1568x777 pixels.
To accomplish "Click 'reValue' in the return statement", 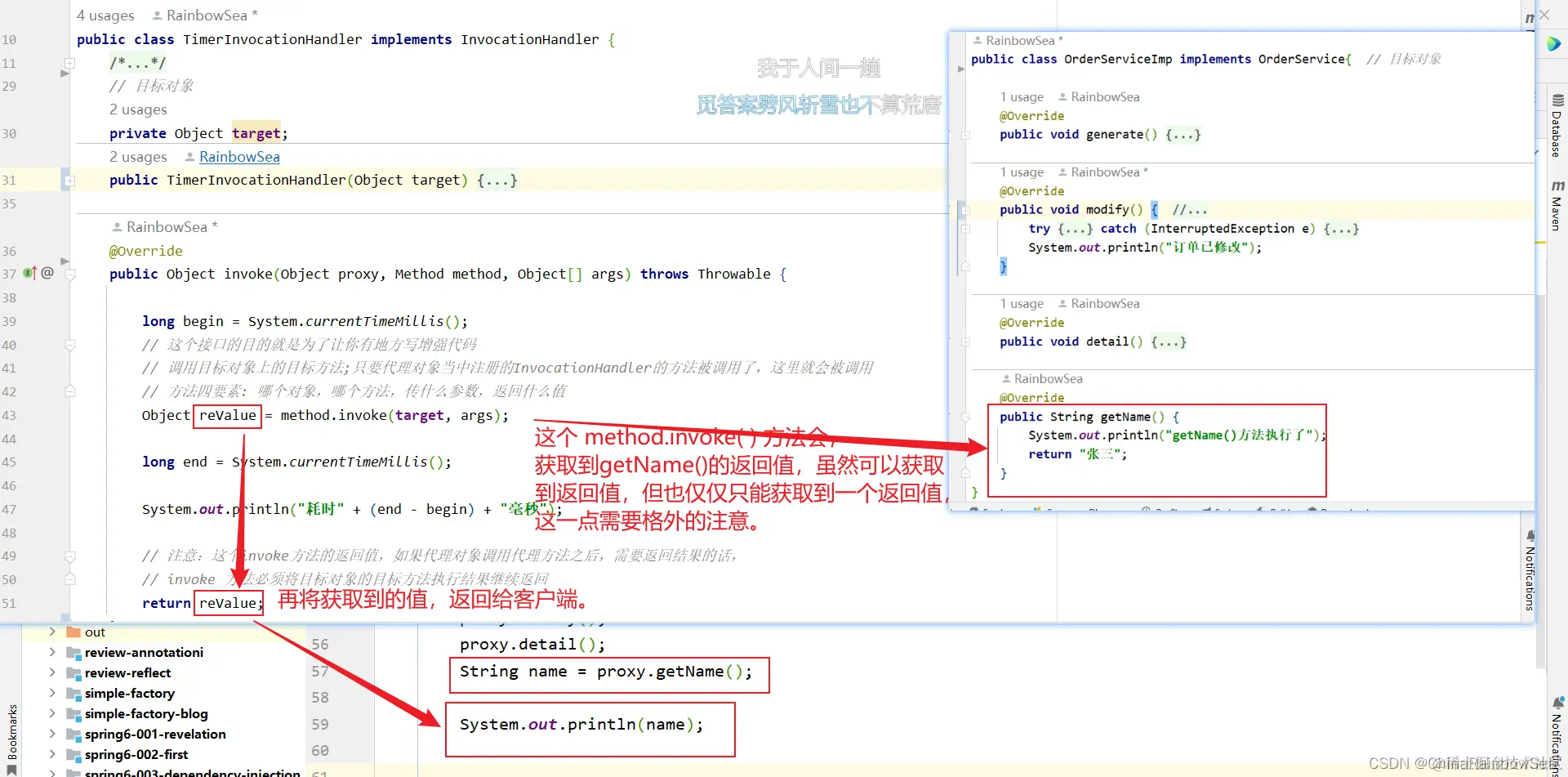I will tap(228, 603).
